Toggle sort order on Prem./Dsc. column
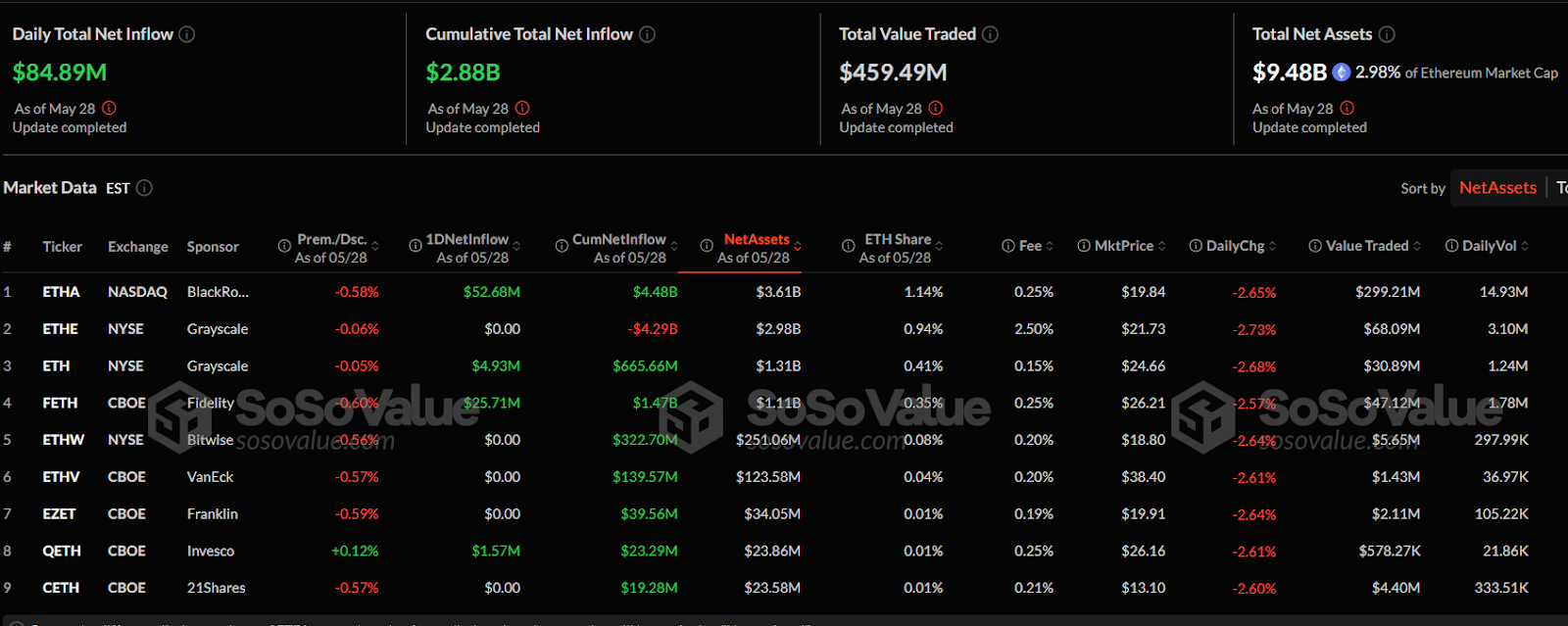1568x626 pixels. coord(375,246)
